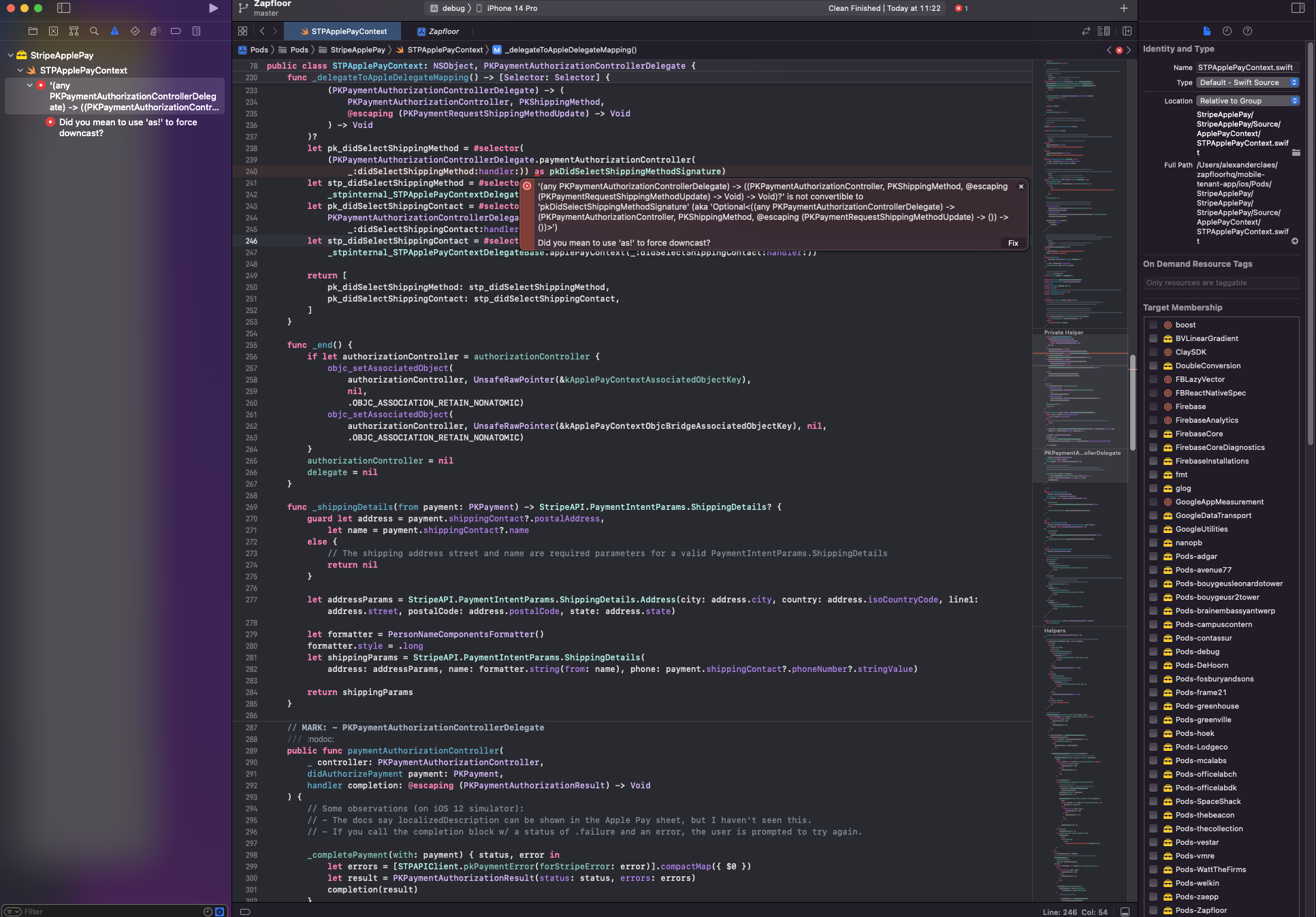Screen dimensions: 1316x917
Task: Select _delegateToAppleDelegateMapping() breadcrumb item
Action: (565, 50)
